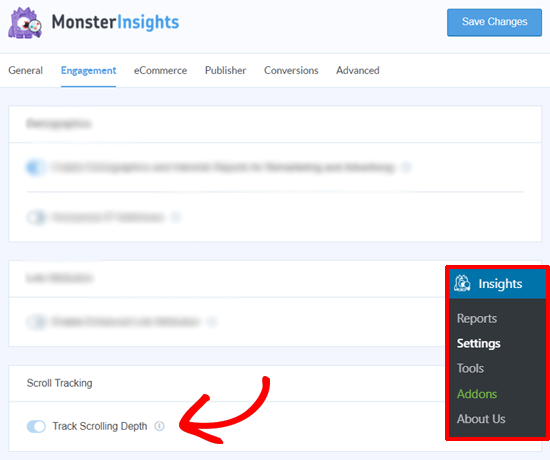Screen dimensions: 550x460
Task: Click info icon beside Track Scrolling Depth
Action: coord(160,426)
